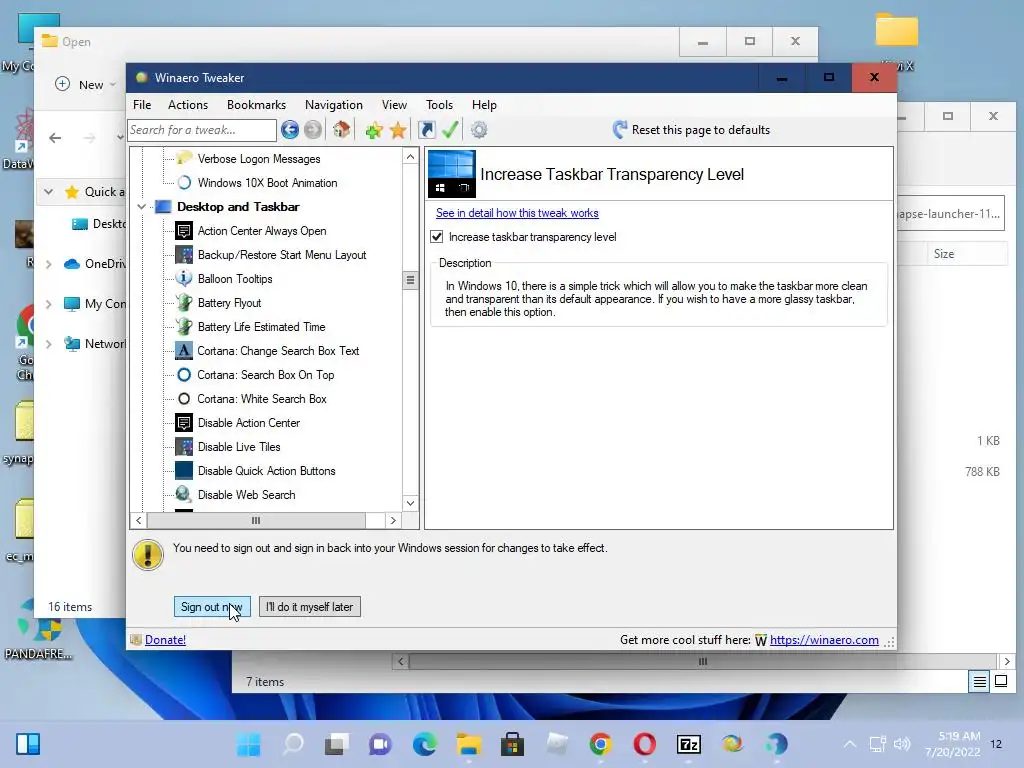Screen dimensions: 1024x768
Task: Switch to large icons view in rear window
Action: tap(1000, 682)
